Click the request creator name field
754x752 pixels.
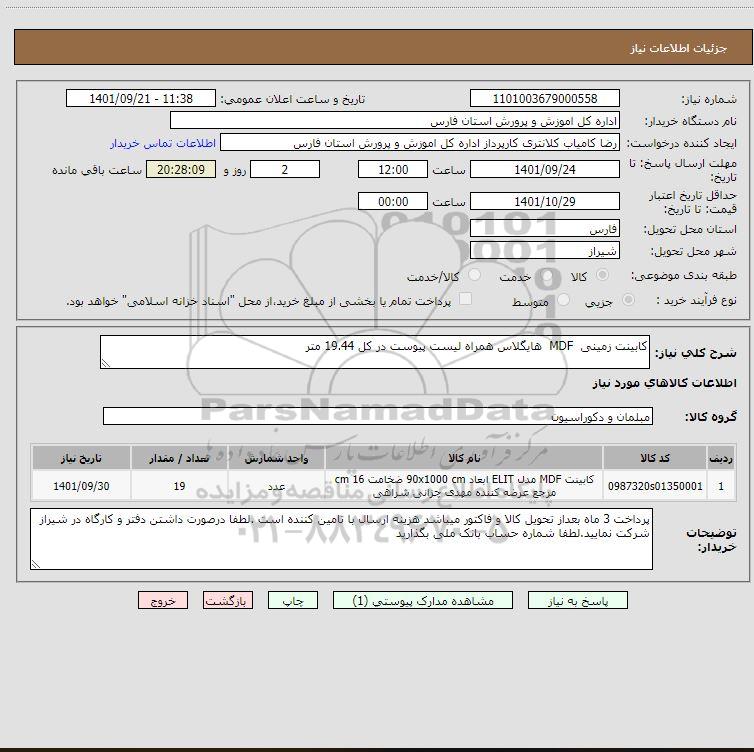tap(420, 143)
